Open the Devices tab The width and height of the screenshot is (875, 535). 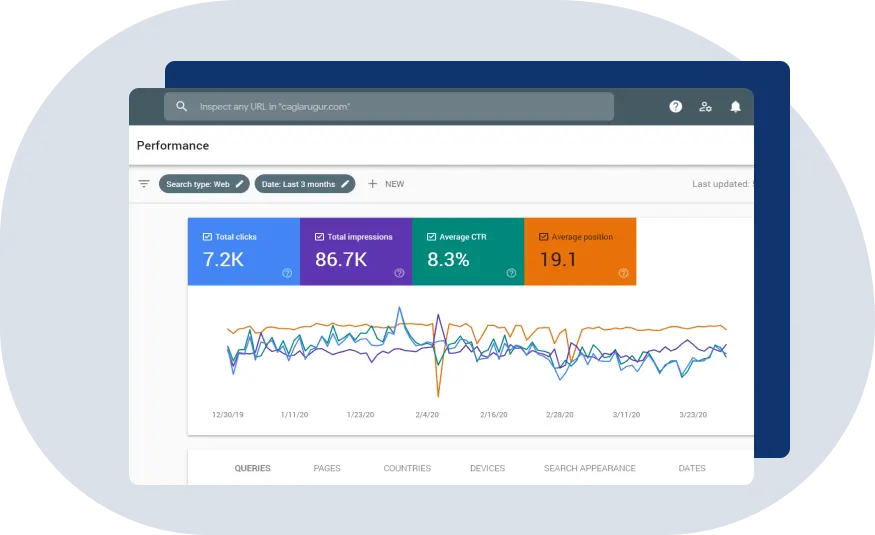click(487, 468)
